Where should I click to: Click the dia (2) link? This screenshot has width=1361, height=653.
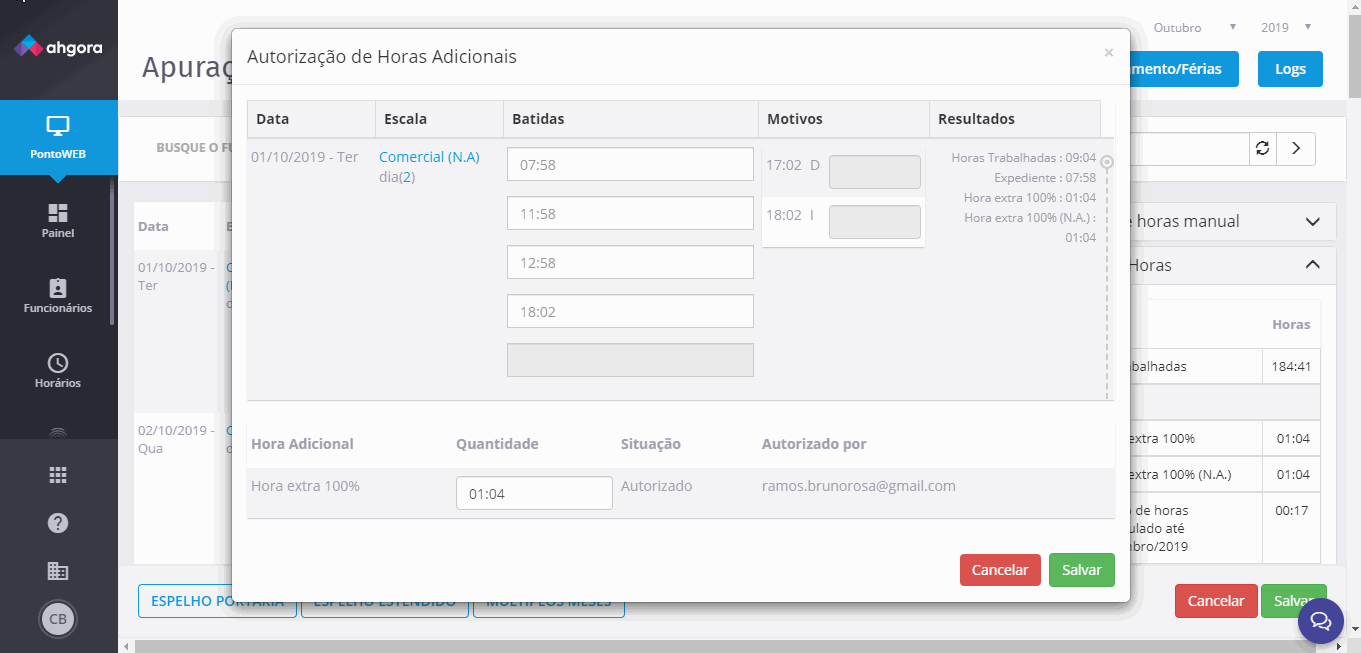tap(406, 177)
